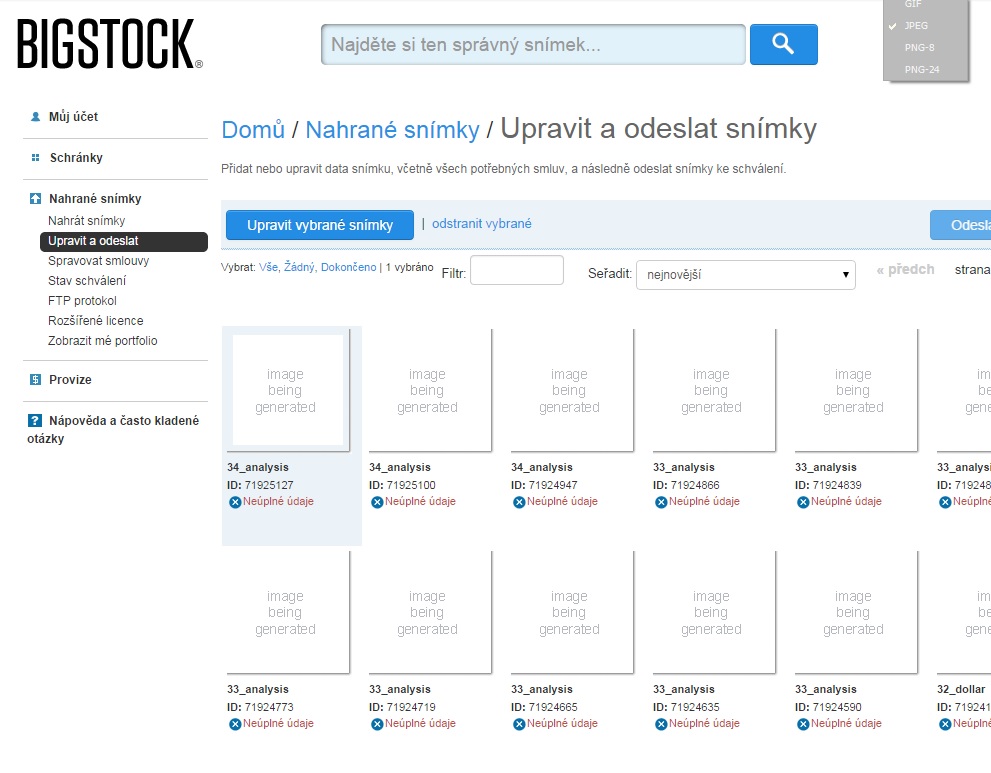This screenshot has width=991, height=773.
Task: Click the blue search magnifier button
Action: coord(784,44)
